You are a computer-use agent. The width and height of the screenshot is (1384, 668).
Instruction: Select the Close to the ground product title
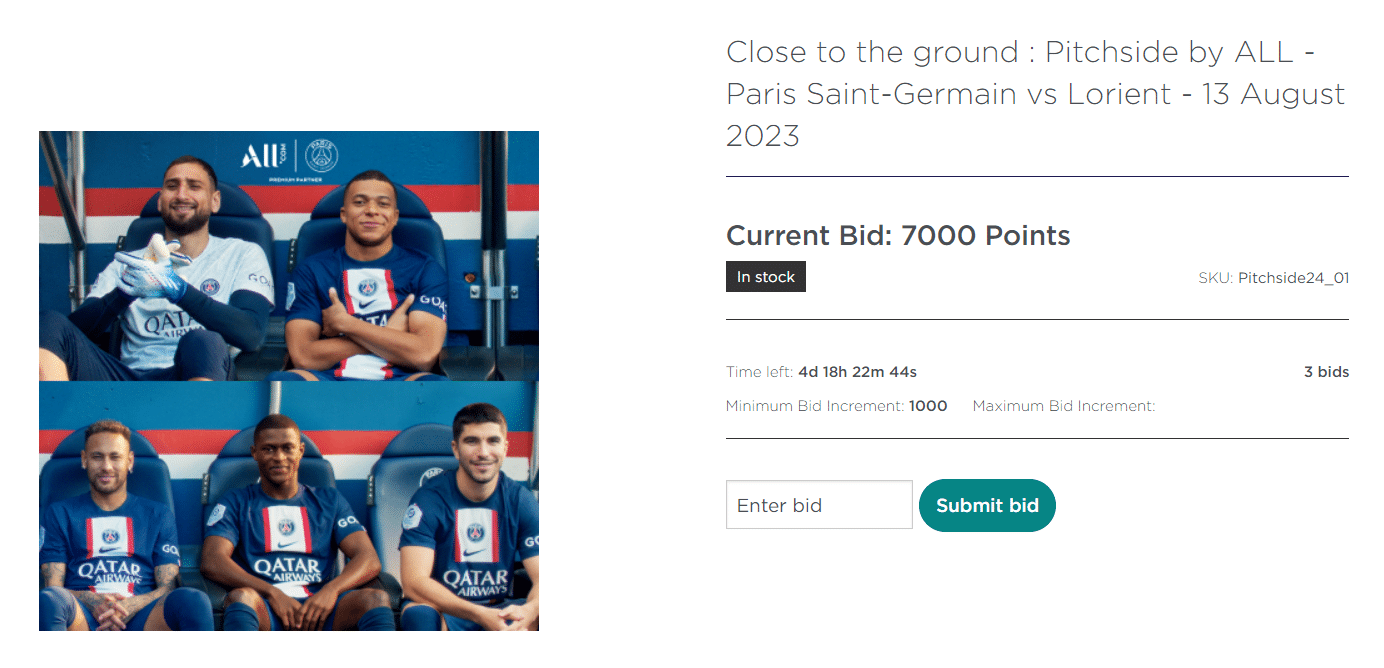[1035, 93]
